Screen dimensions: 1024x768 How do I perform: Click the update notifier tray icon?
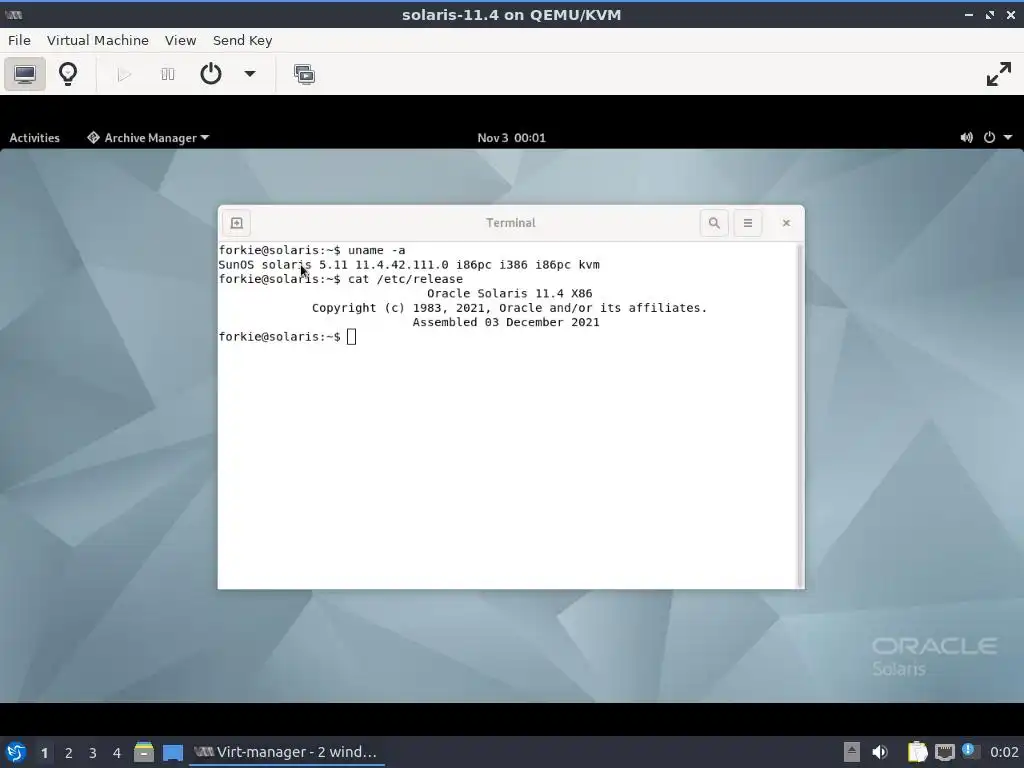coord(968,751)
